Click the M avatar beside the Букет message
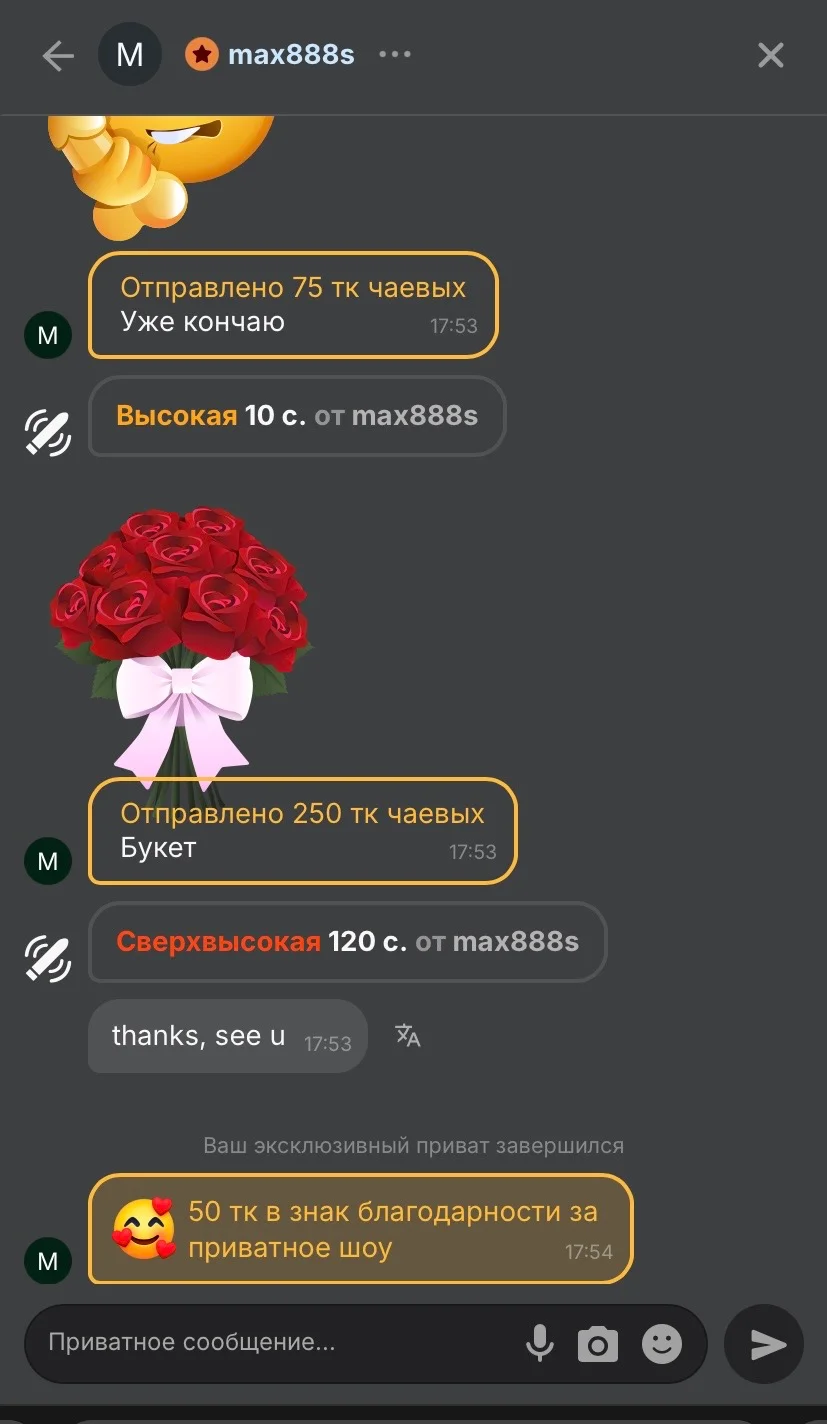The width and height of the screenshot is (827, 1424). coord(48,860)
